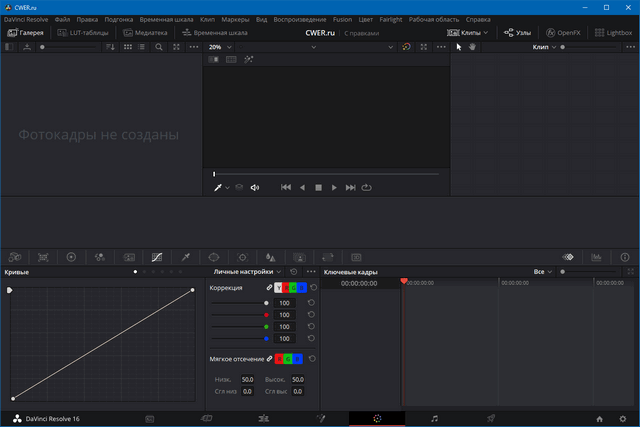Open the project settings gear
The height and width of the screenshot is (427, 640).
click(x=622, y=418)
